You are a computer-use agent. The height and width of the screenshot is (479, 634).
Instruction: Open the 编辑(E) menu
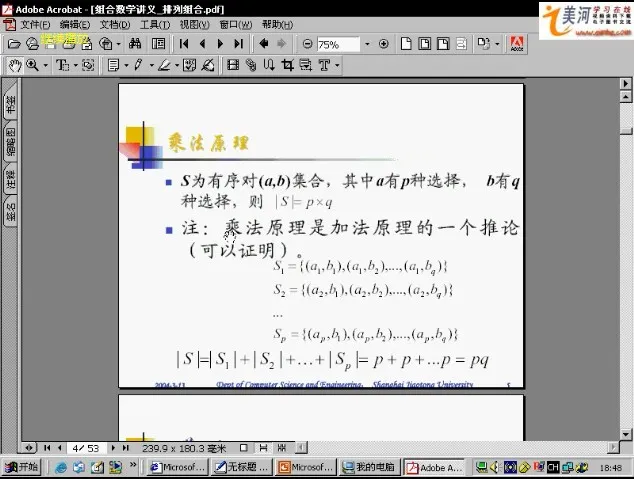[x=75, y=25]
